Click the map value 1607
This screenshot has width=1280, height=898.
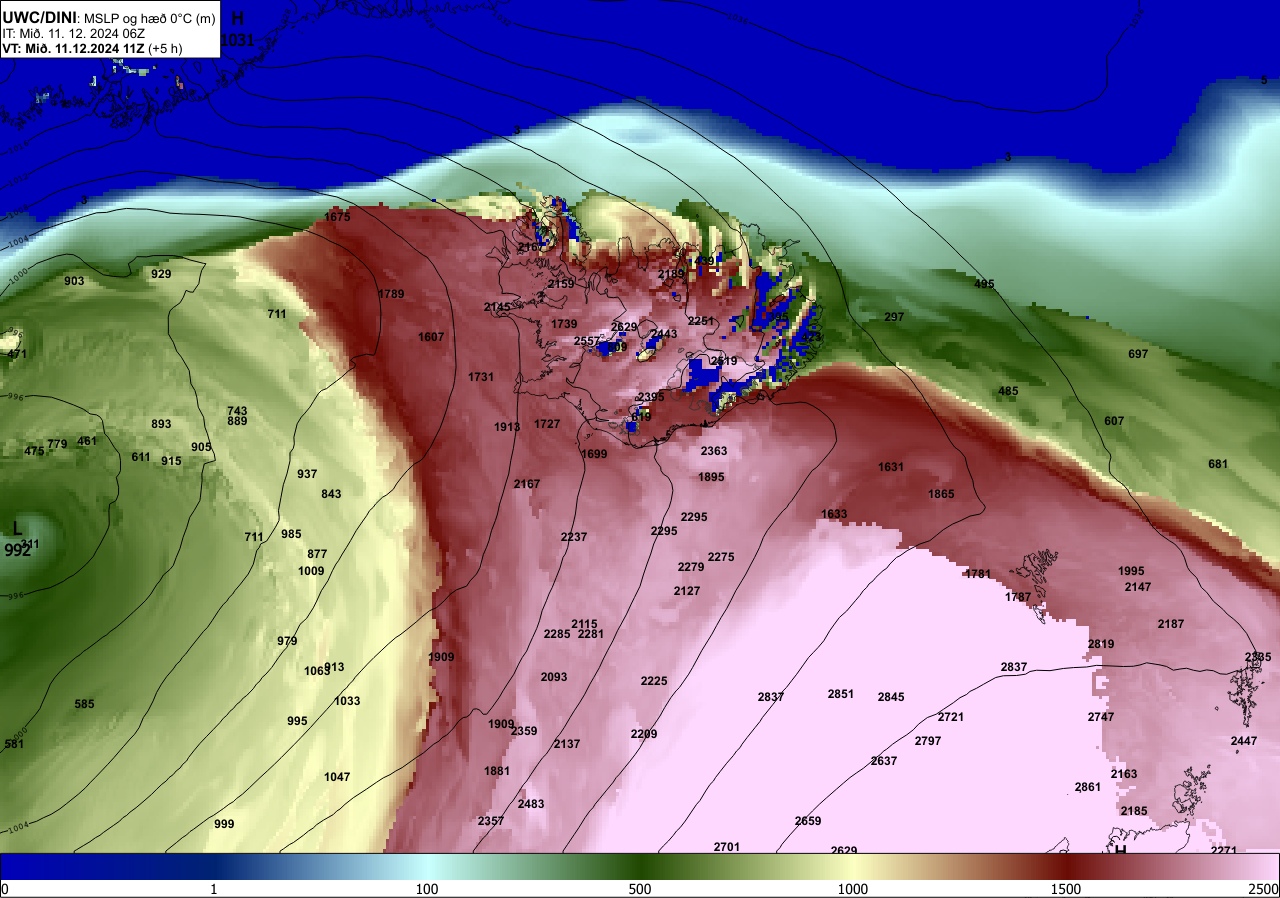tap(431, 337)
